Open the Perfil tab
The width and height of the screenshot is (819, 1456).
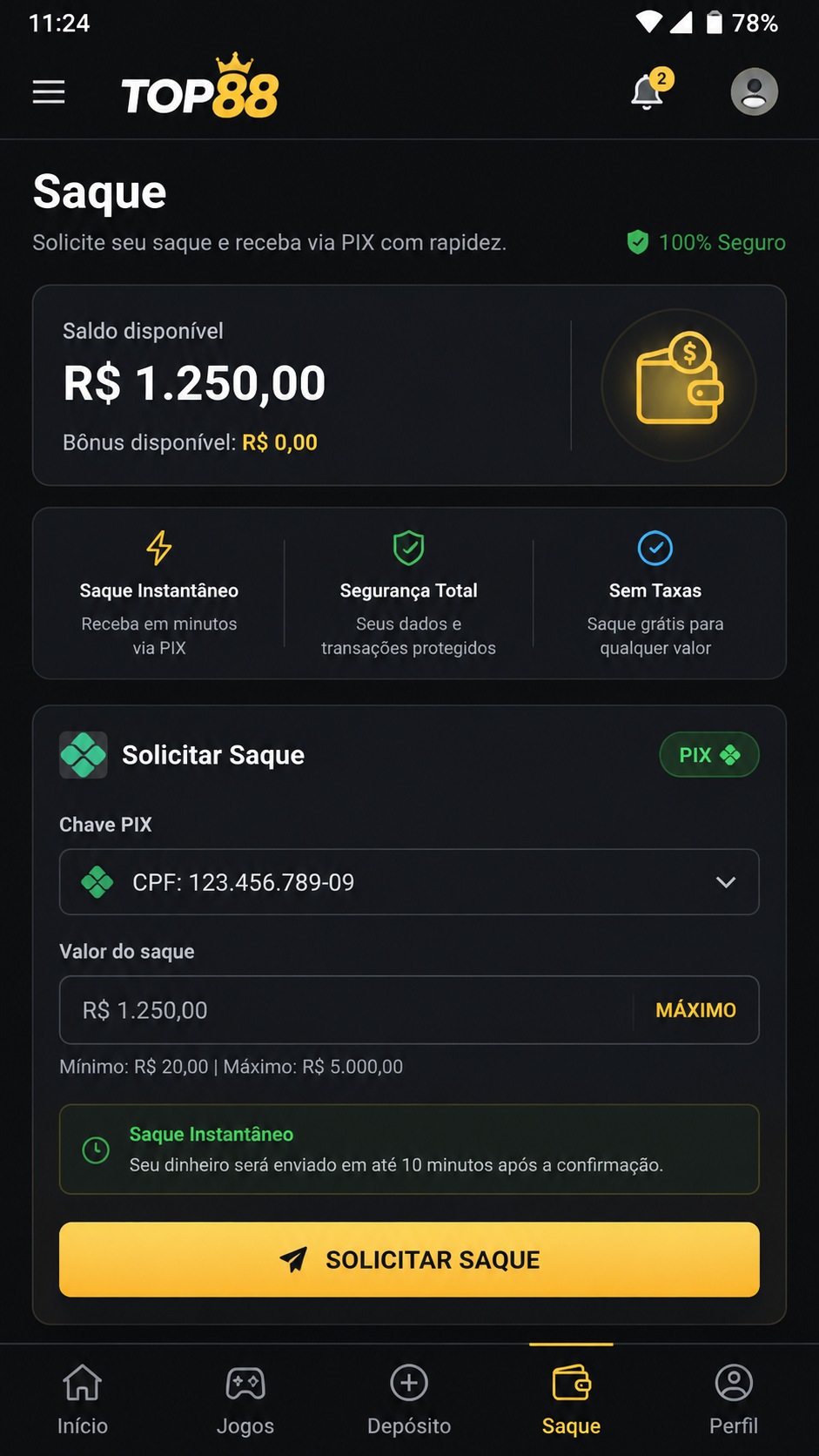coord(734,1399)
